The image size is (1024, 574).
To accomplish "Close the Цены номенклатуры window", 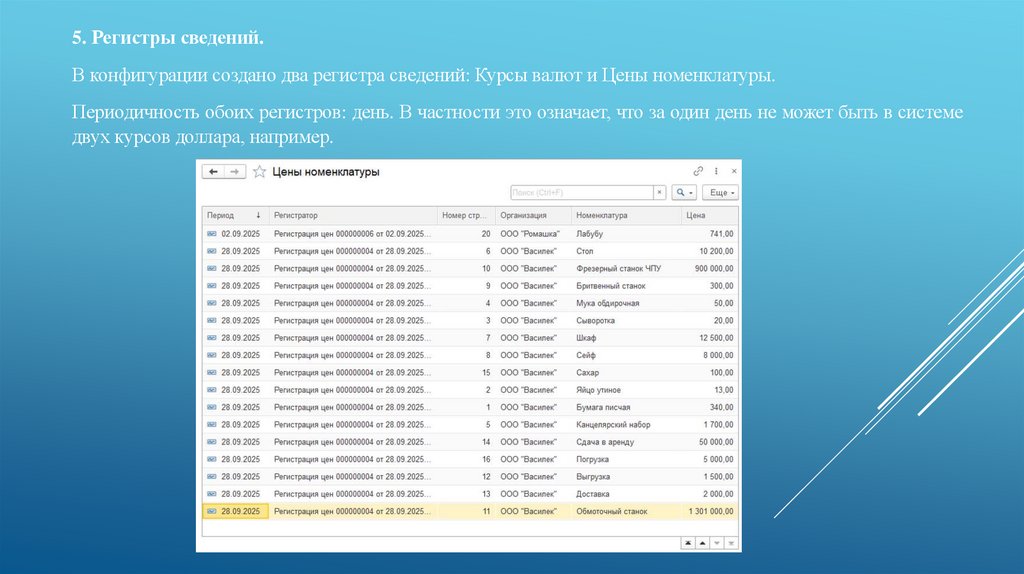I will (734, 171).
